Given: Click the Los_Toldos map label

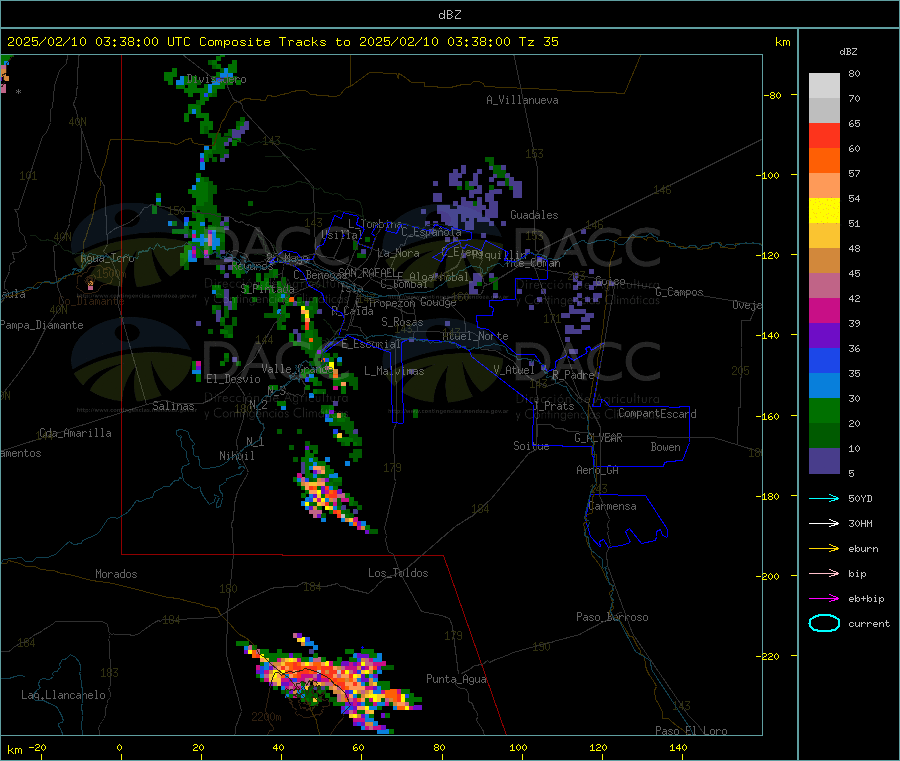Looking at the screenshot, I should point(398,573).
